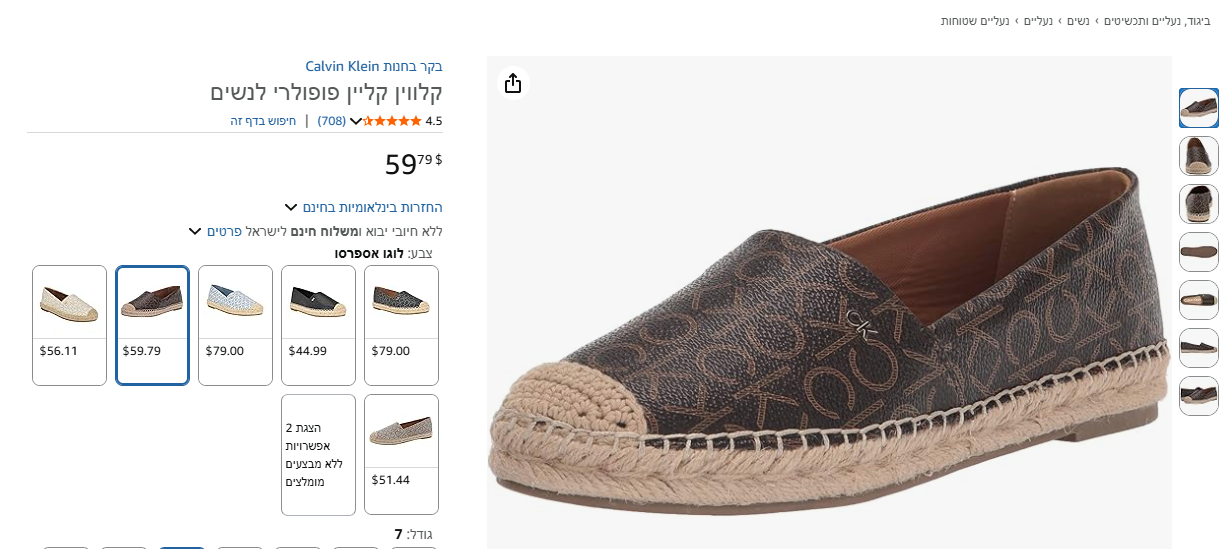Click 'הצגת 2 אפשרויות' more options box

(x=318, y=454)
